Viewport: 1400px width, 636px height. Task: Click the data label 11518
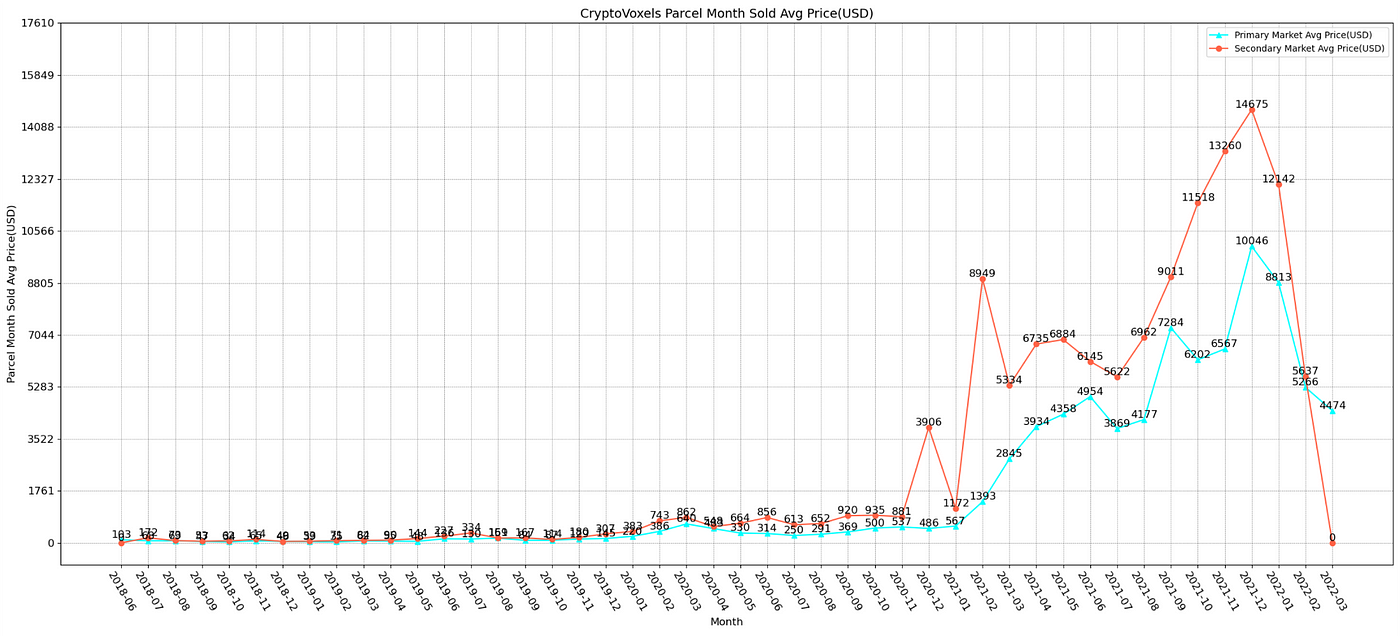click(x=1197, y=197)
